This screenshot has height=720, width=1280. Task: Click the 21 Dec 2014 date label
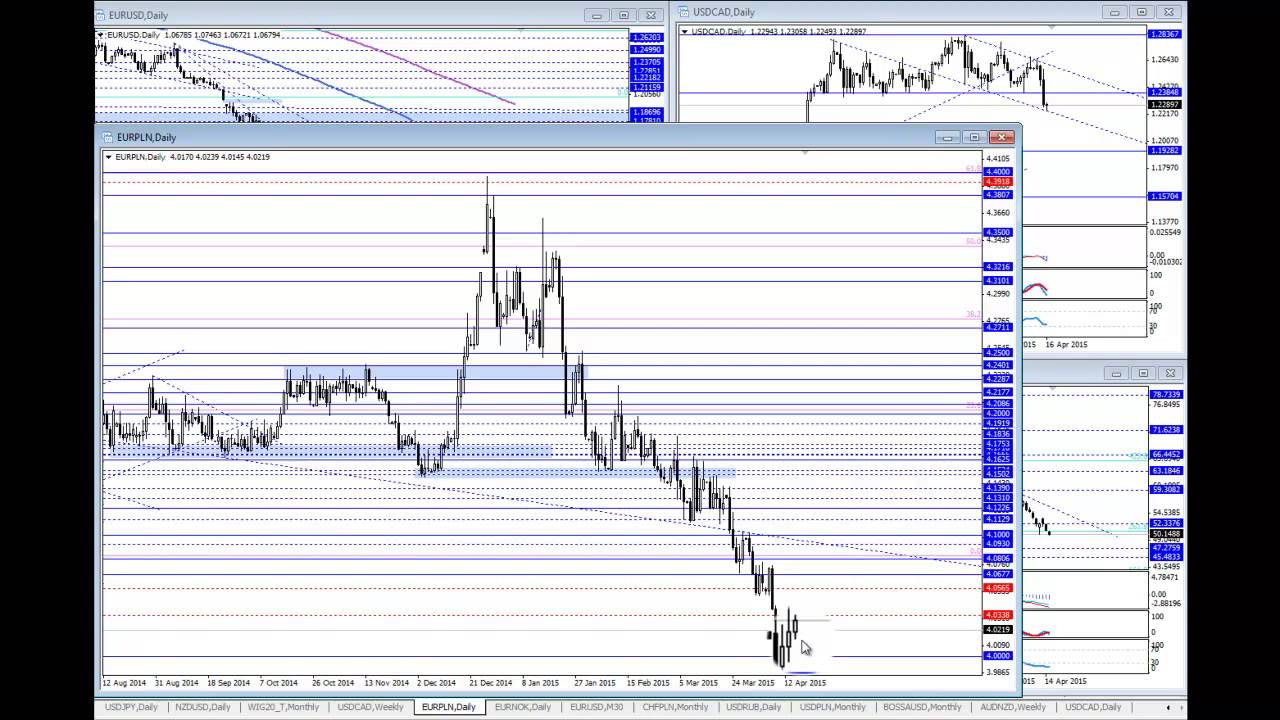click(x=490, y=683)
